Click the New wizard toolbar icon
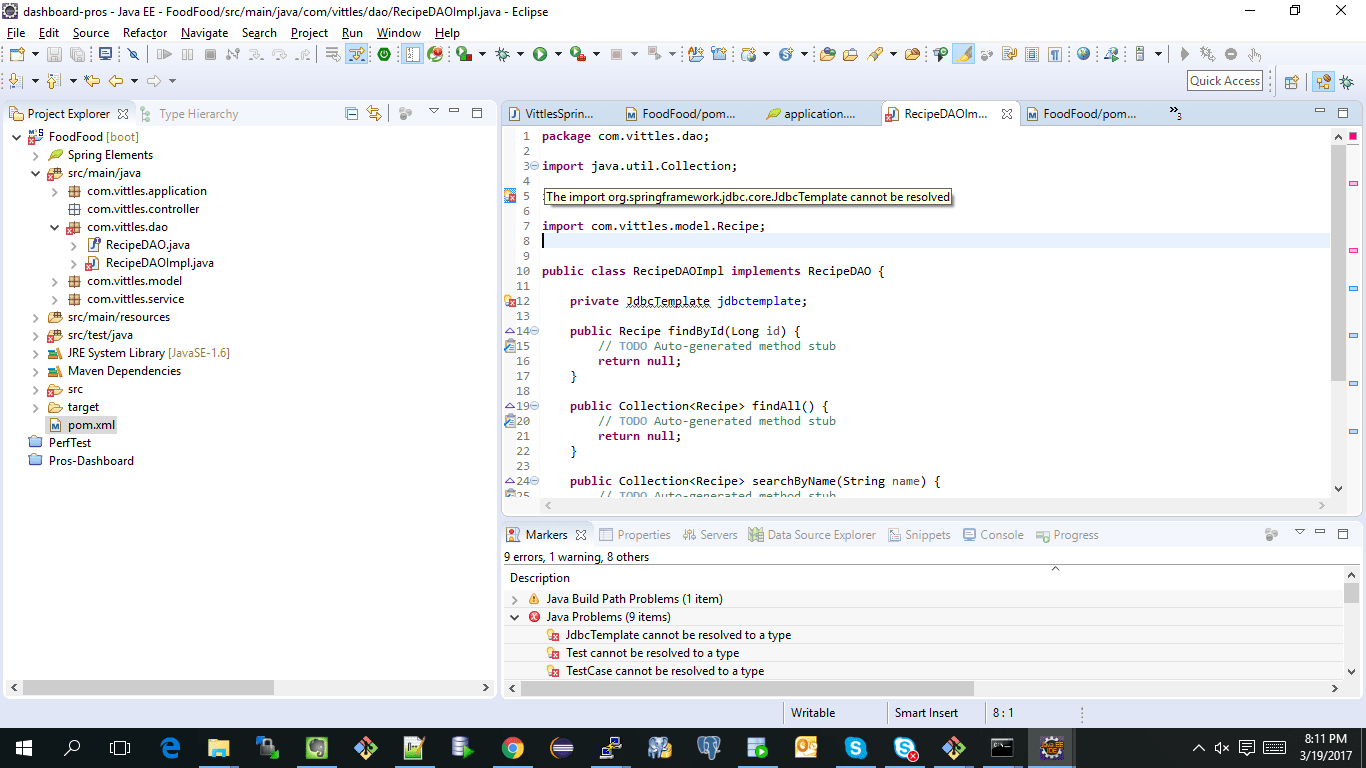Viewport: 1366px width, 768px height. (x=19, y=54)
